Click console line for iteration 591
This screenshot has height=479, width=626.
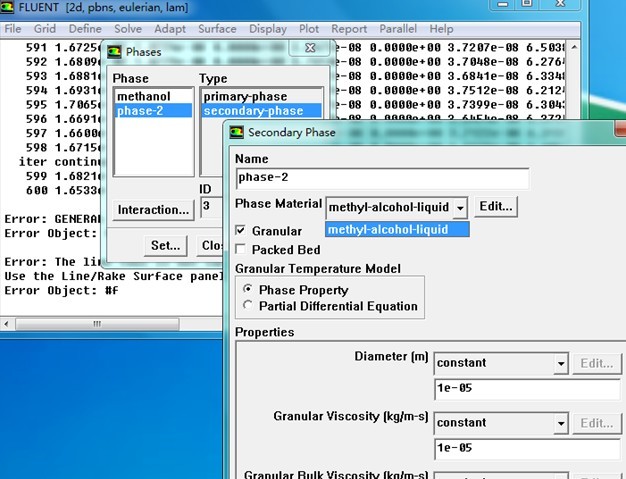pos(63,48)
